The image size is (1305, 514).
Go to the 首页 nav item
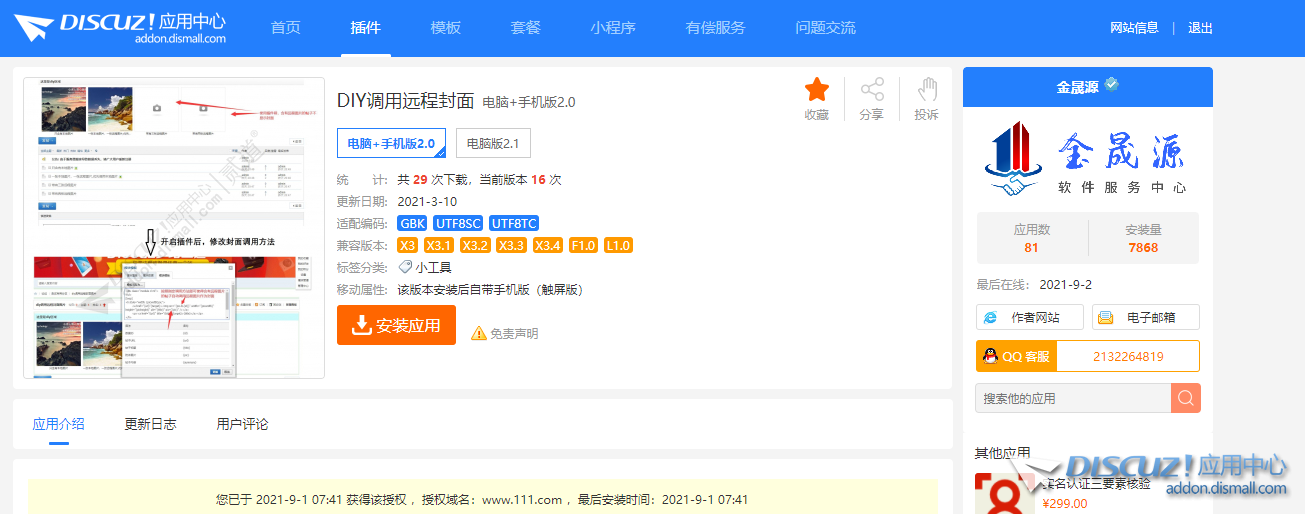pyautogui.click(x=286, y=28)
